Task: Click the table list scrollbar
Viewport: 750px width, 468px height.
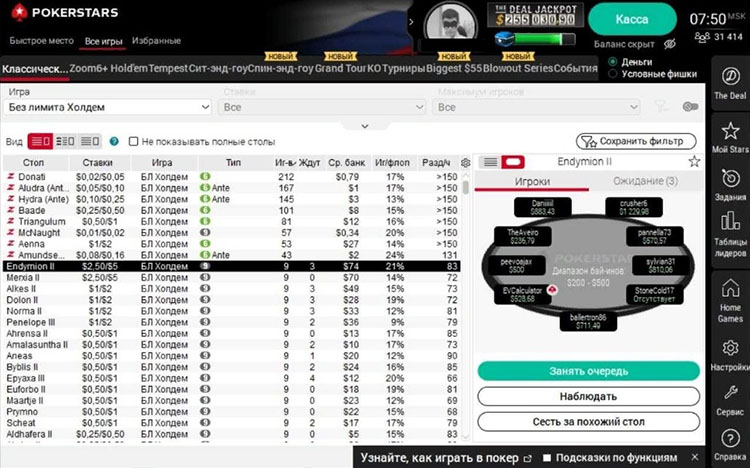Action: [466, 187]
